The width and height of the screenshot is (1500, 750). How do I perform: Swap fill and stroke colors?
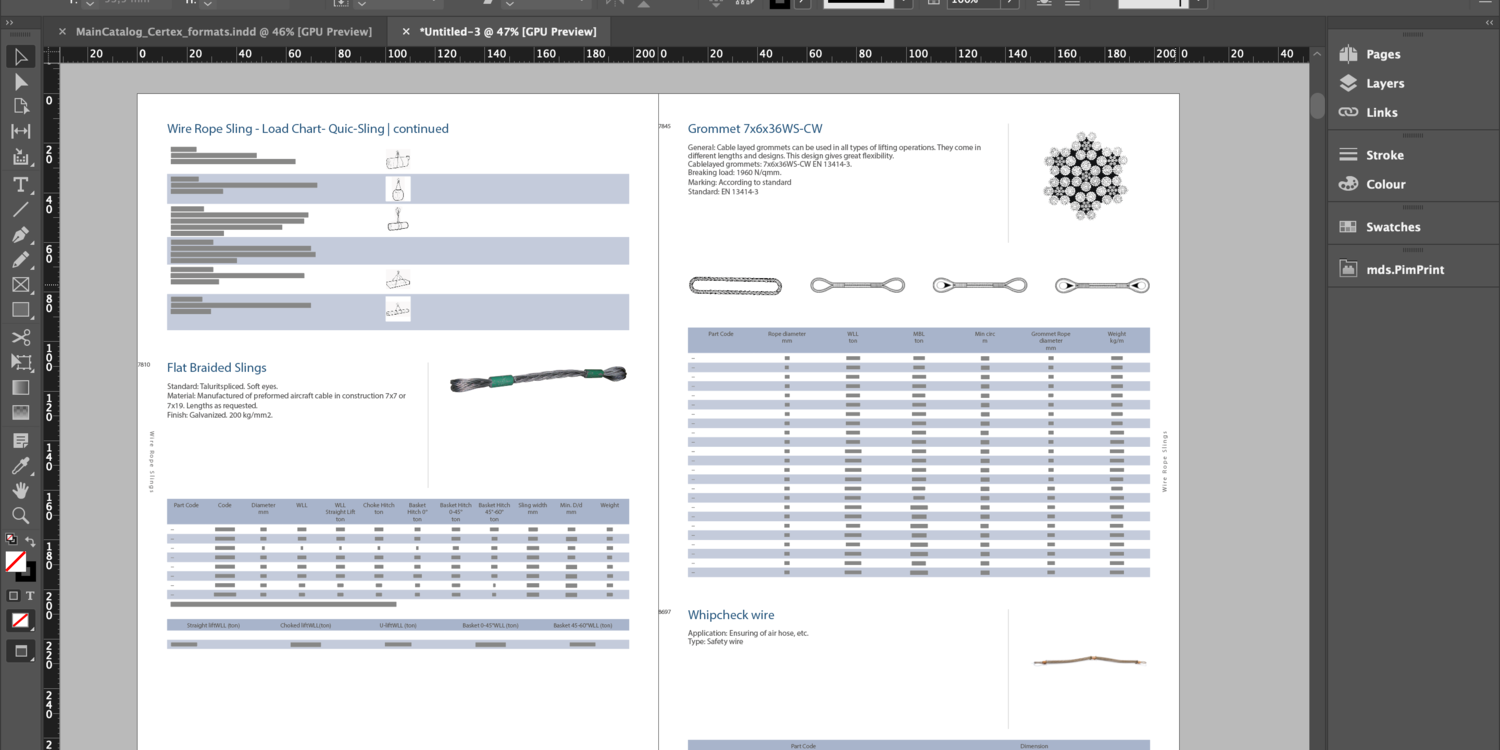tap(31, 541)
